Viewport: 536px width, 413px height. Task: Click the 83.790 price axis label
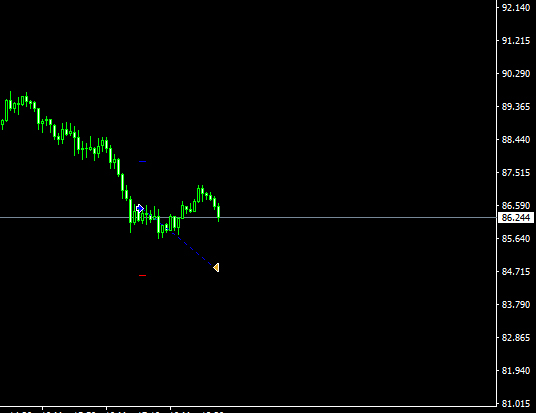click(516, 305)
